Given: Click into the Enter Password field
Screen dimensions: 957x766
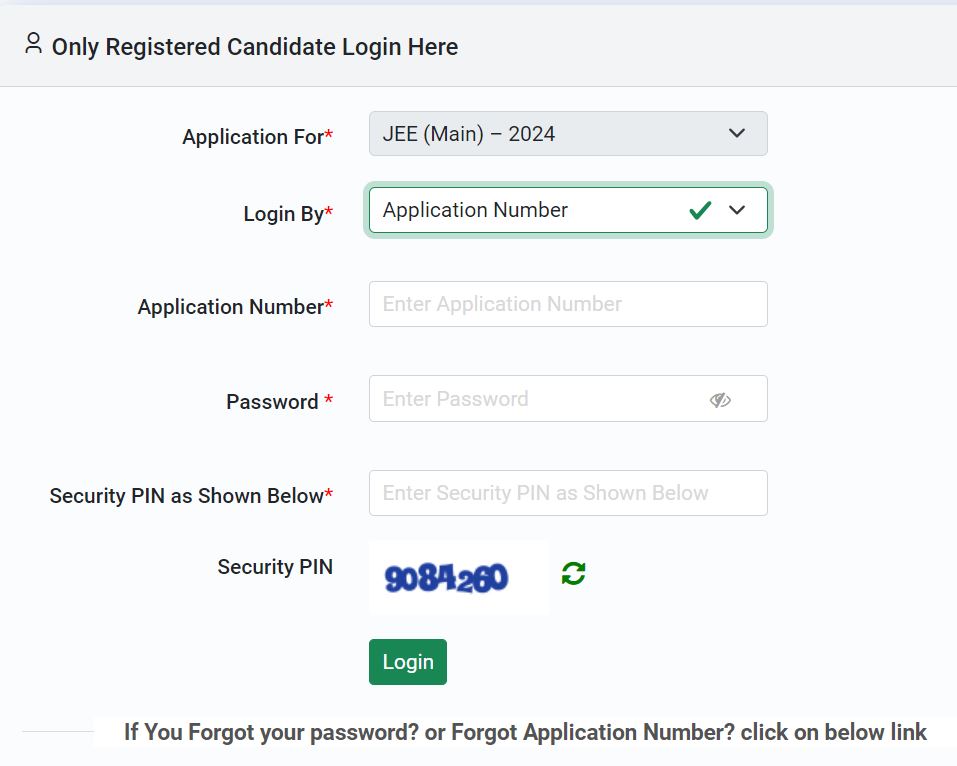Looking at the screenshot, I should (x=540, y=399).
